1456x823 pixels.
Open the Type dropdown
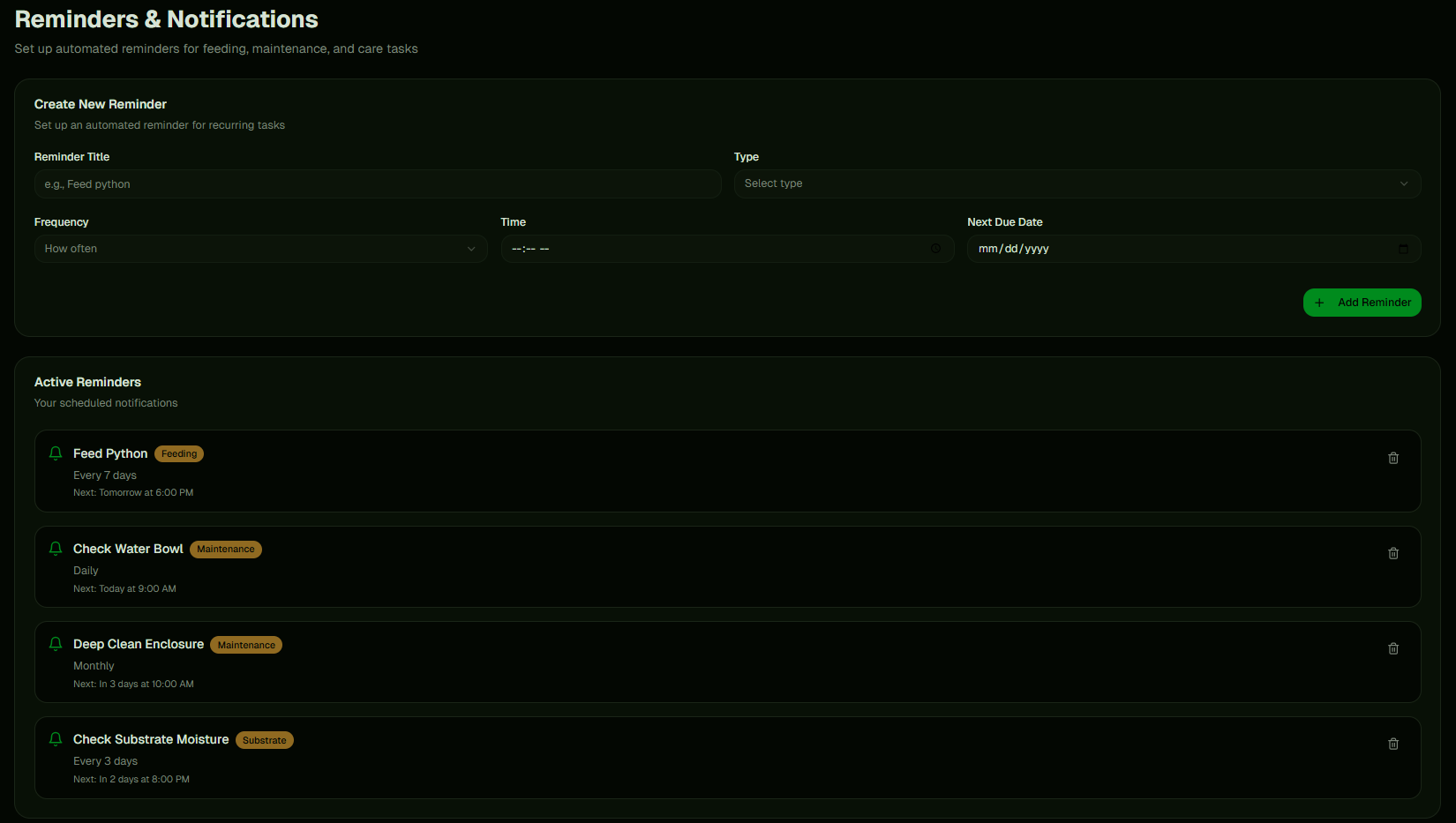(1077, 183)
